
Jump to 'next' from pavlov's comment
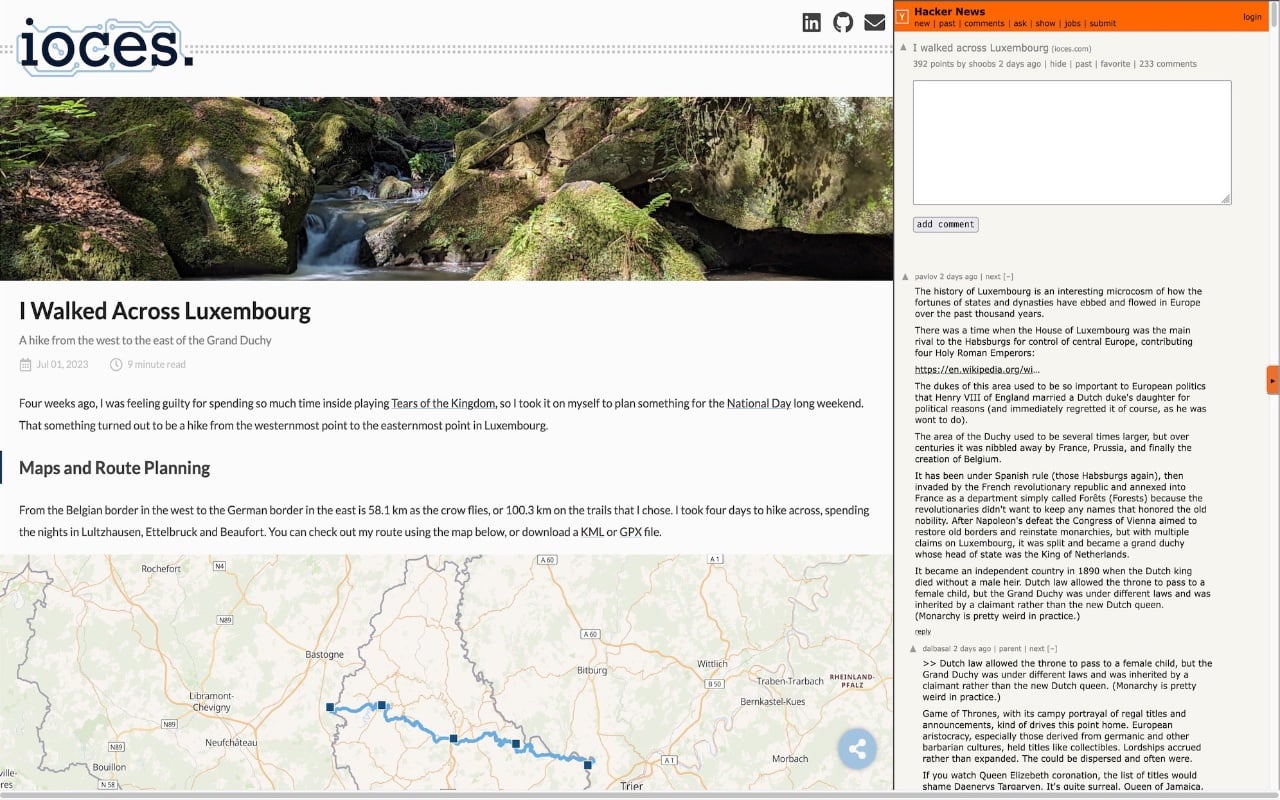[992, 277]
